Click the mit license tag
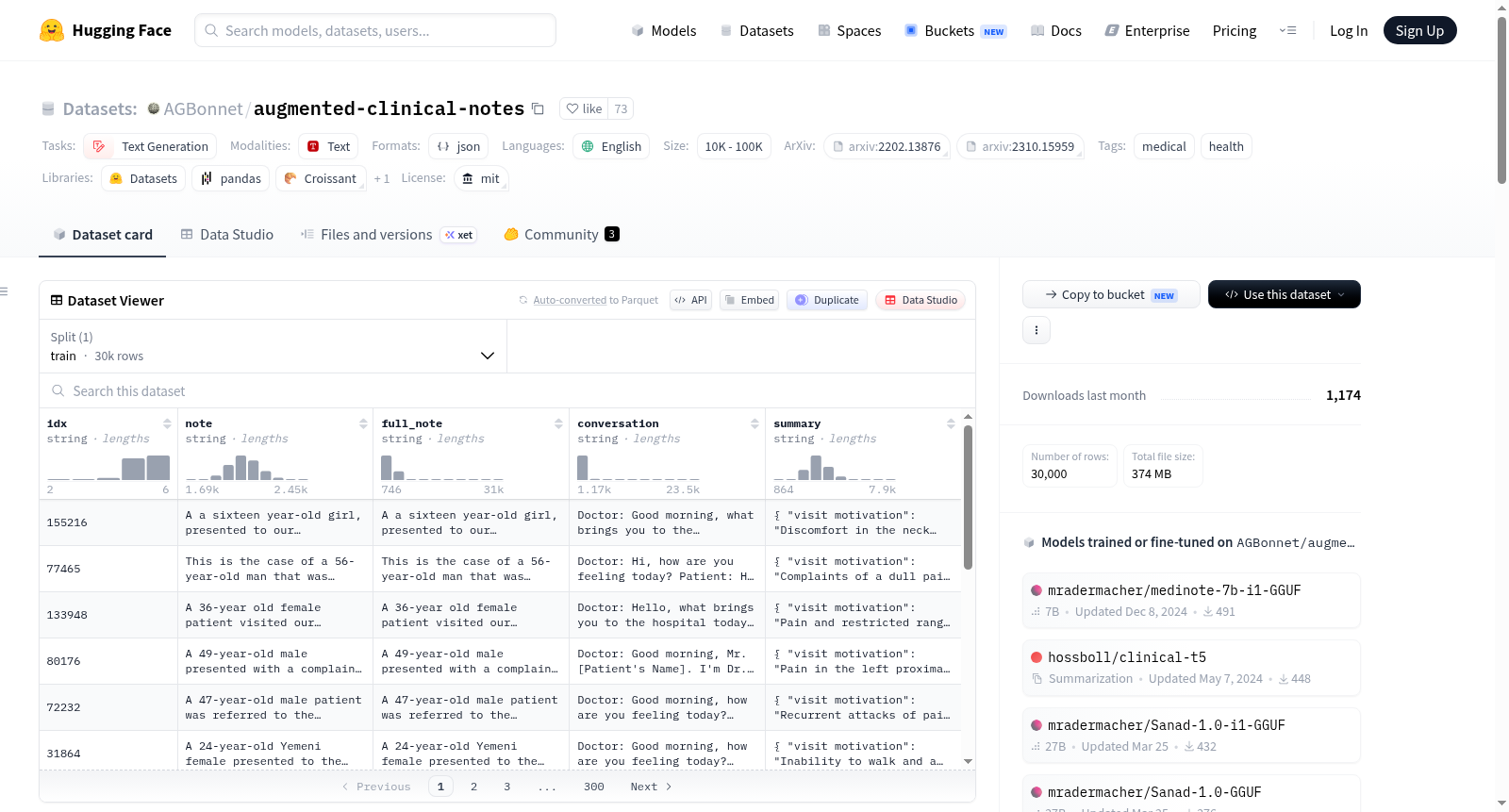The image size is (1509, 812). click(481, 178)
